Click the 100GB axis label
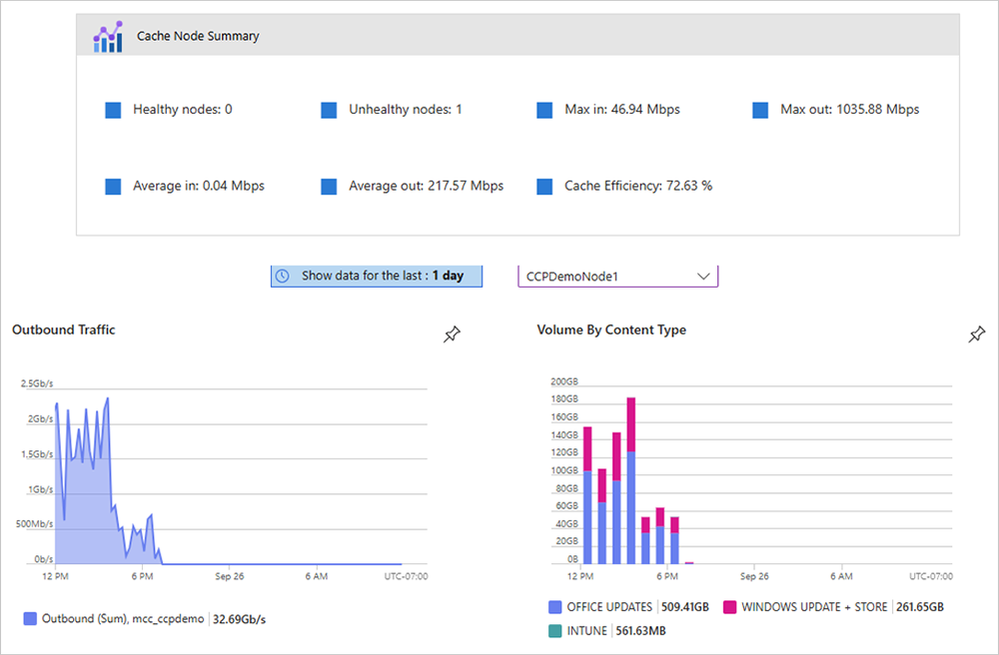The height and width of the screenshot is (655, 999). 564,470
